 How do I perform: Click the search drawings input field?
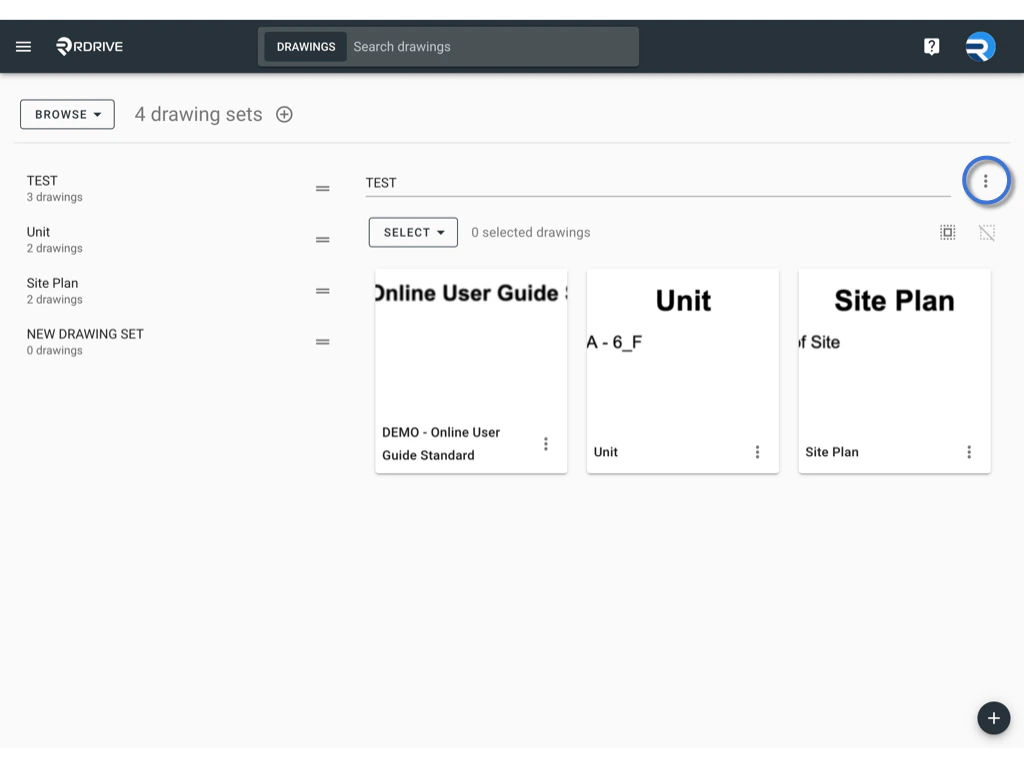click(x=490, y=46)
